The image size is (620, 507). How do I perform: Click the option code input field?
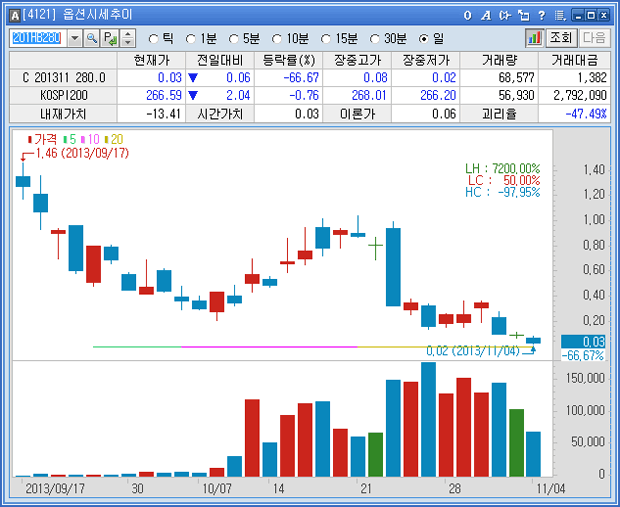coord(38,37)
